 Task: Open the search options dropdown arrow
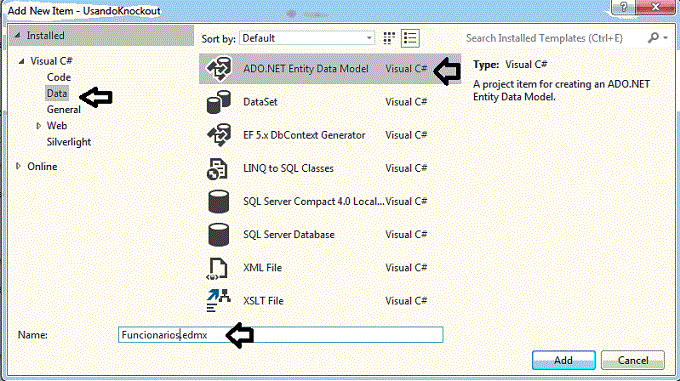(666, 38)
